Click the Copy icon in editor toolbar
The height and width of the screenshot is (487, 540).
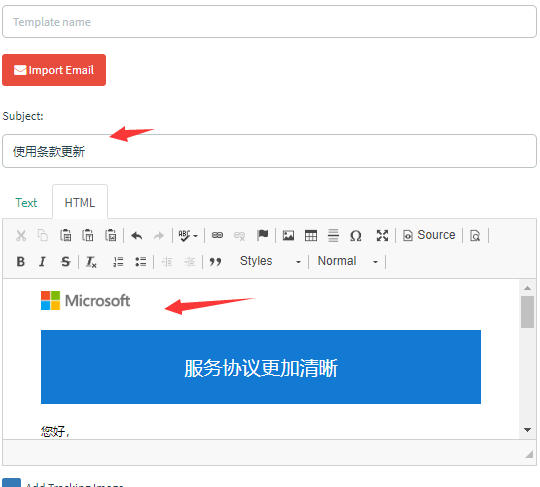[x=43, y=236]
